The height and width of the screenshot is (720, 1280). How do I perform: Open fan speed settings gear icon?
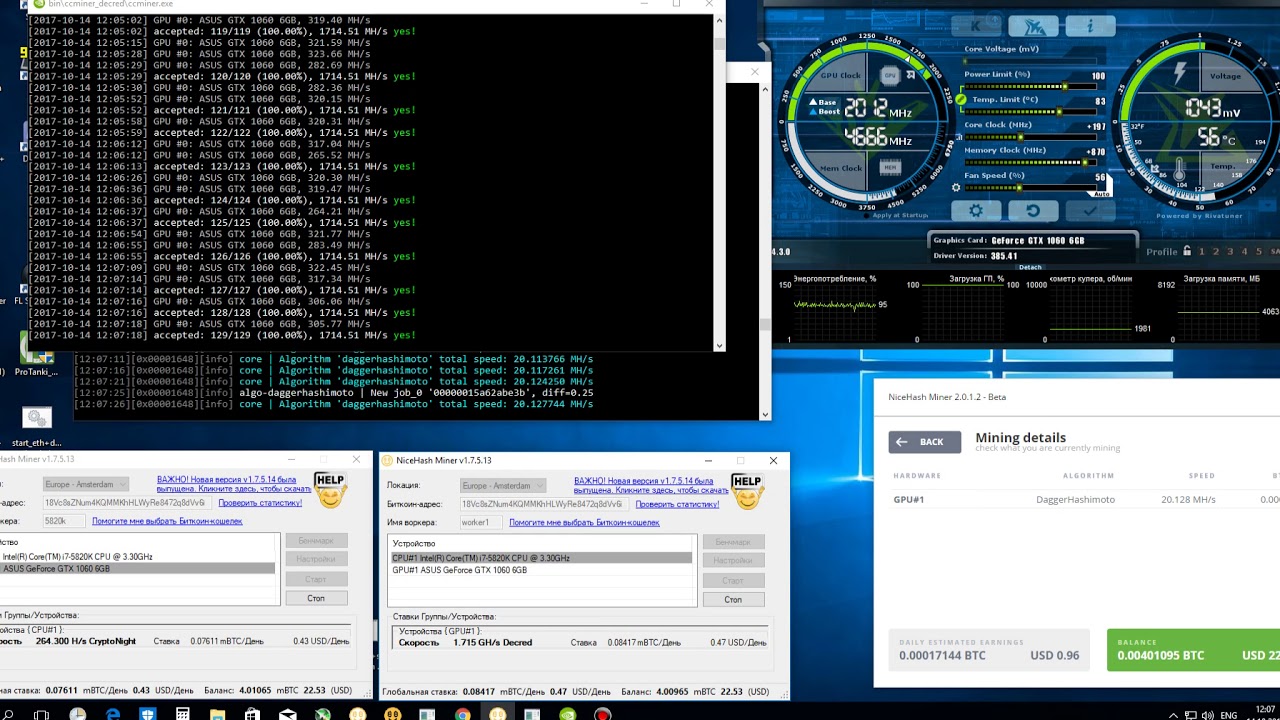(x=956, y=187)
